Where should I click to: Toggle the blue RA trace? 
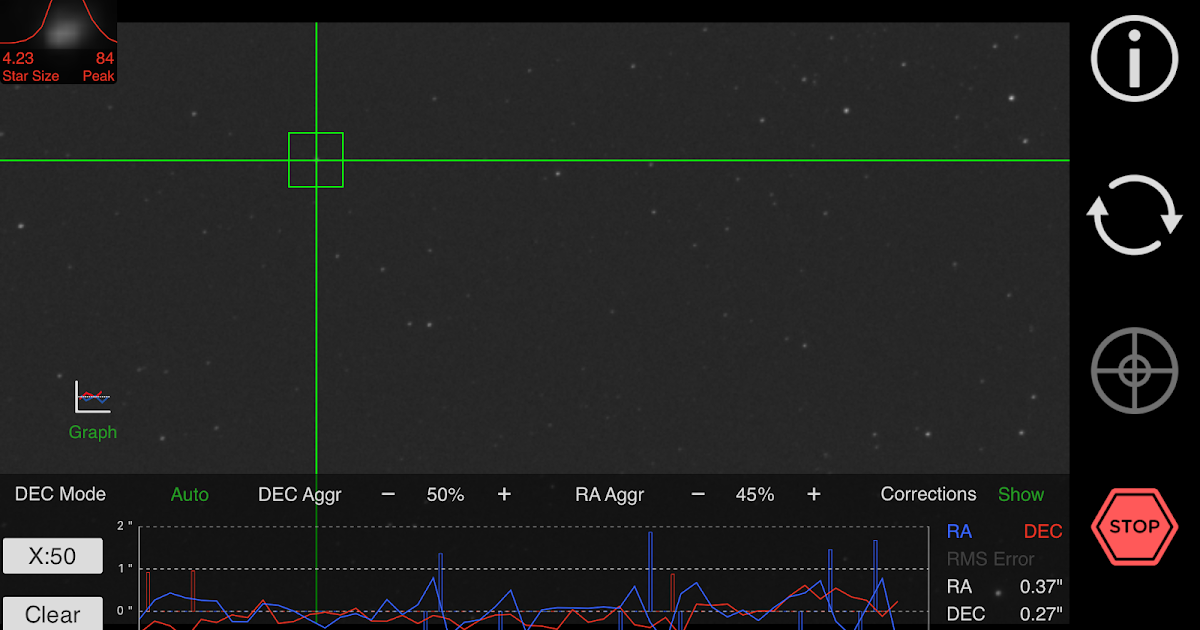click(959, 531)
